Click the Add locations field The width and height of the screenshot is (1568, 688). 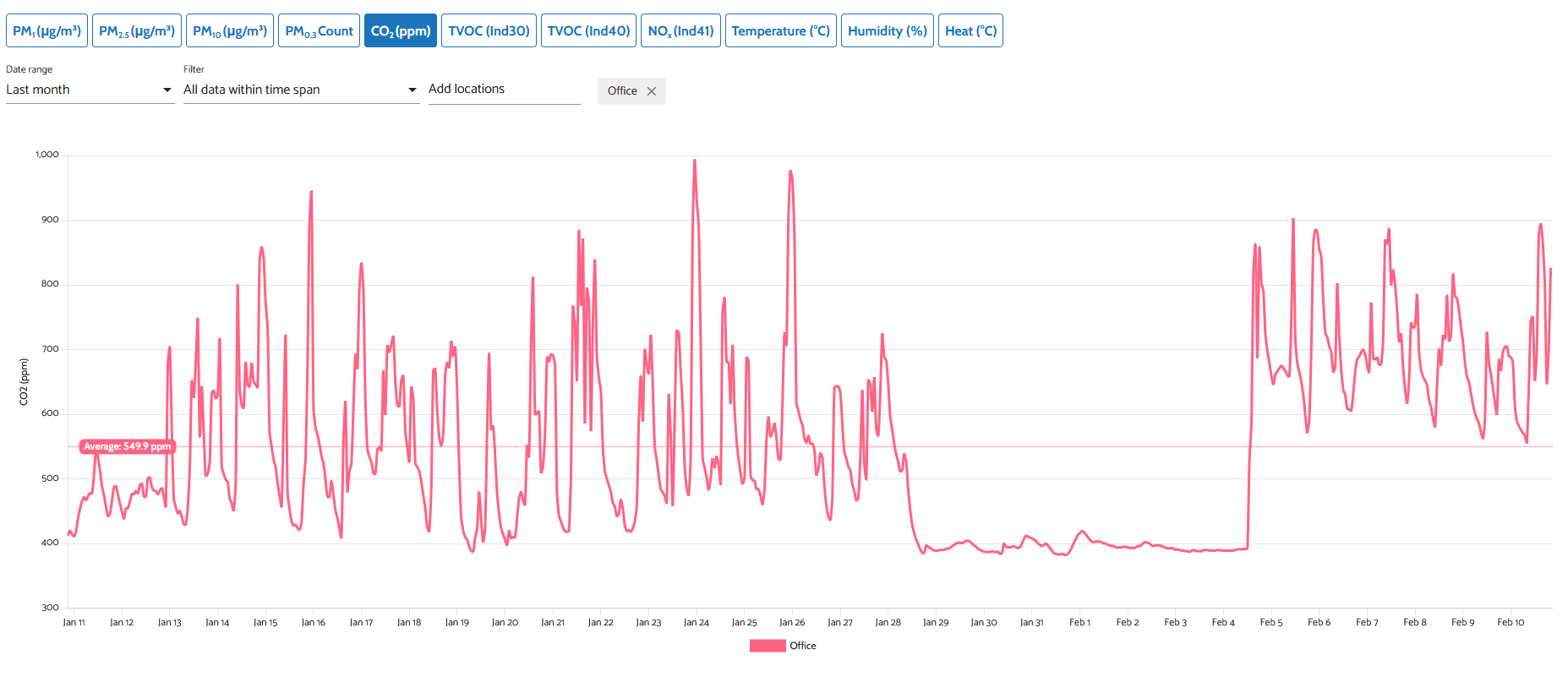tap(503, 90)
